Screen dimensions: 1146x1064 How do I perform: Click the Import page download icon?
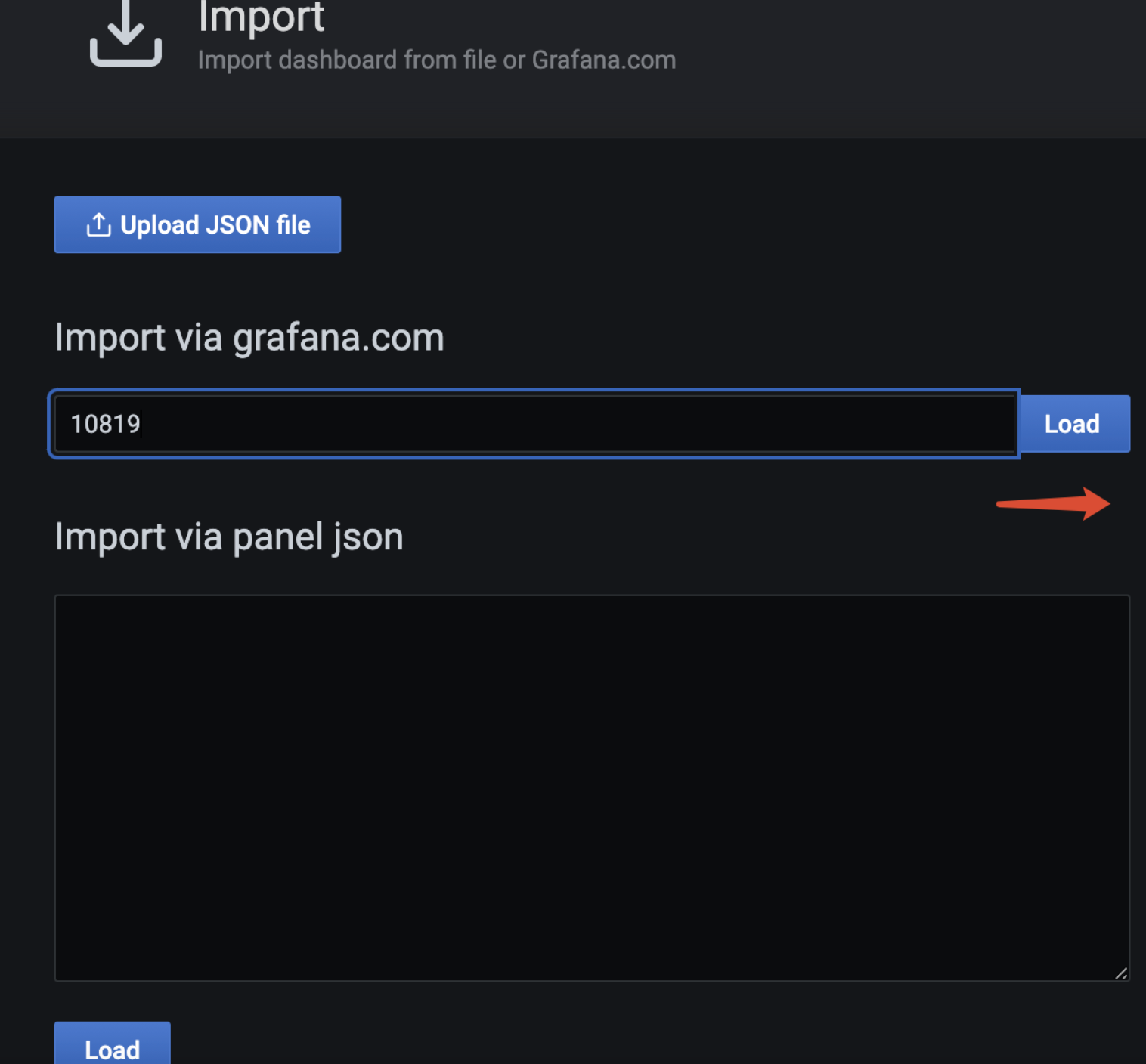[125, 36]
